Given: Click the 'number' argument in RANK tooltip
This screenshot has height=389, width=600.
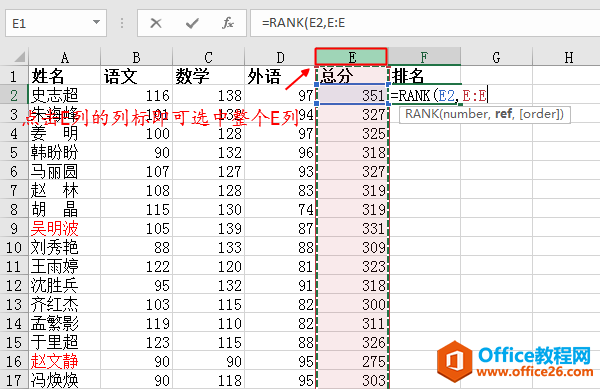Looking at the screenshot, I should [465, 114].
